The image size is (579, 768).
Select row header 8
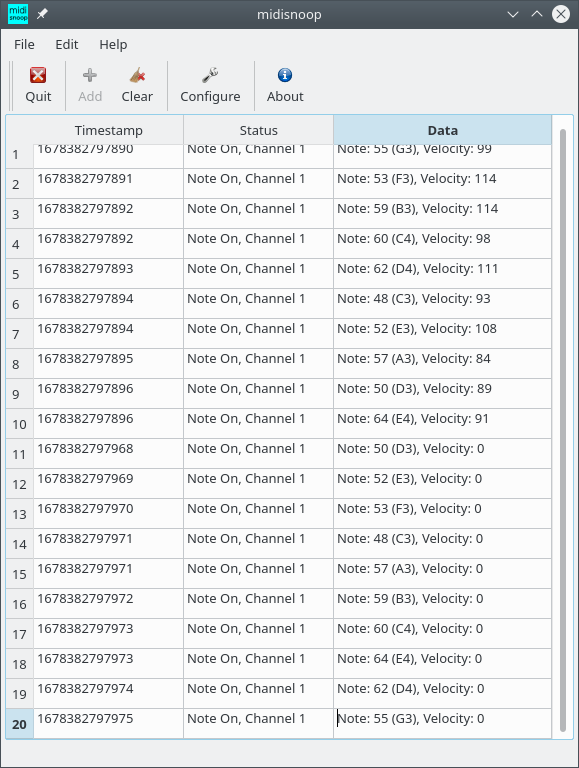pyautogui.click(x=20, y=364)
